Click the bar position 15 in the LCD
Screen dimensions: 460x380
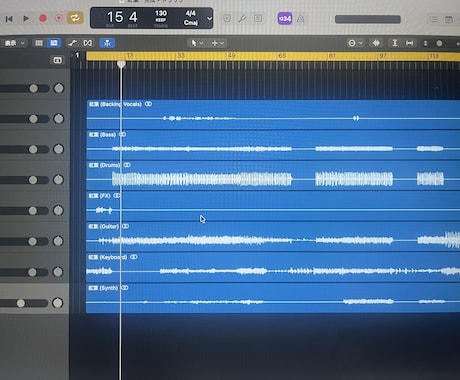pyautogui.click(x=115, y=17)
